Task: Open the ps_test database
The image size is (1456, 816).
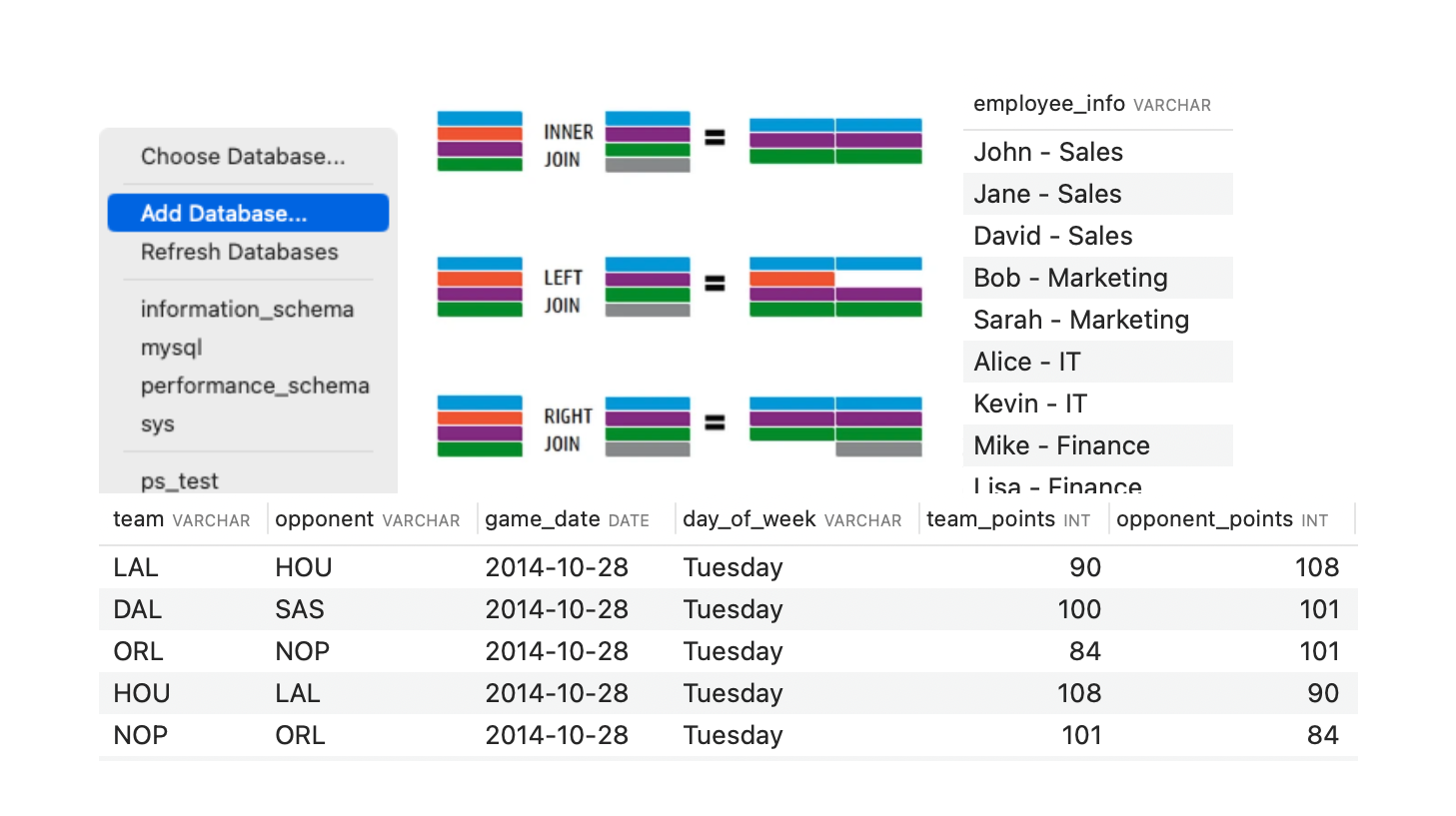Action: [180, 481]
